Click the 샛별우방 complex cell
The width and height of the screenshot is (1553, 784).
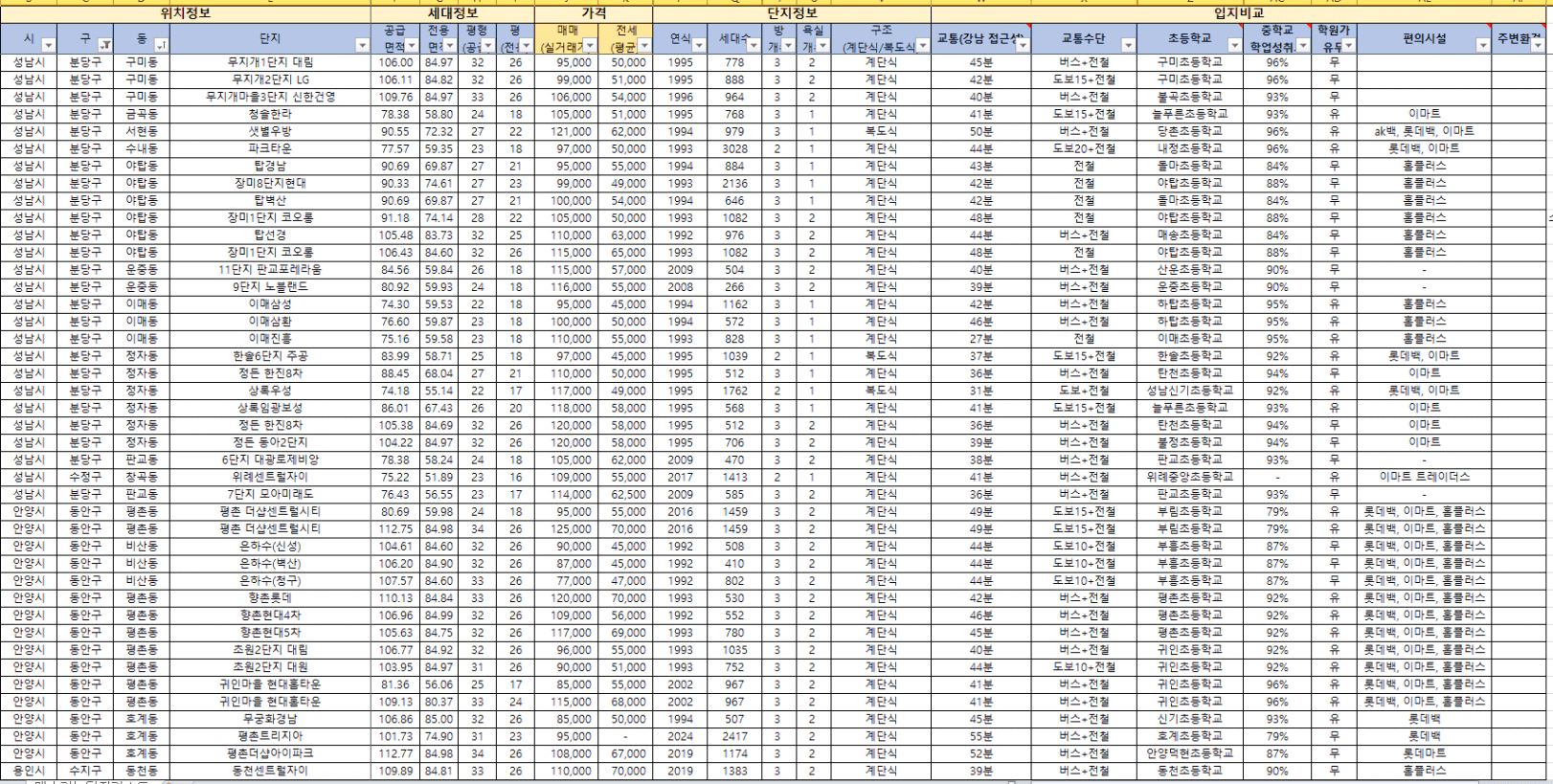click(x=270, y=131)
